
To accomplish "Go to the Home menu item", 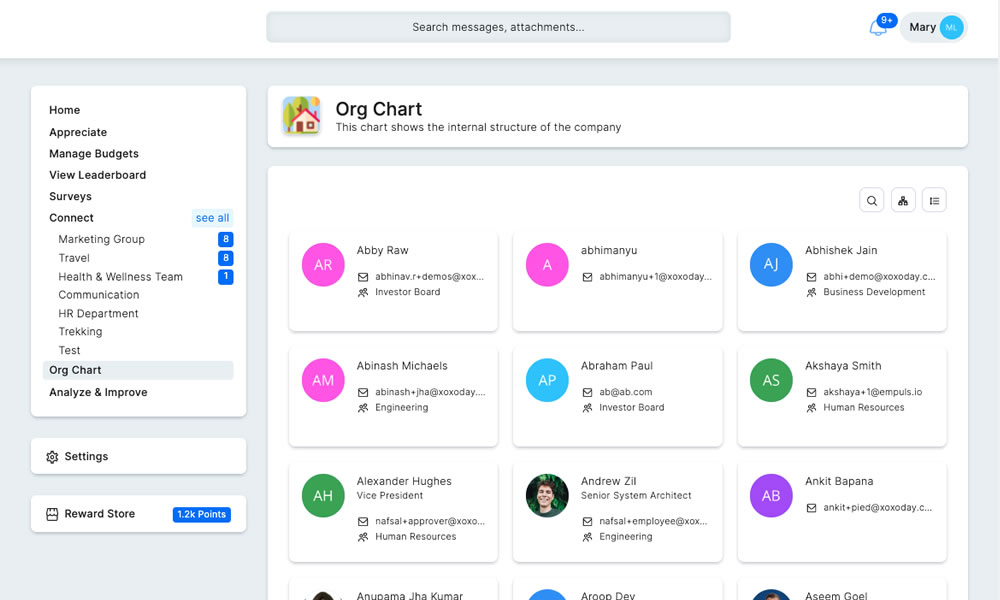I will [65, 110].
